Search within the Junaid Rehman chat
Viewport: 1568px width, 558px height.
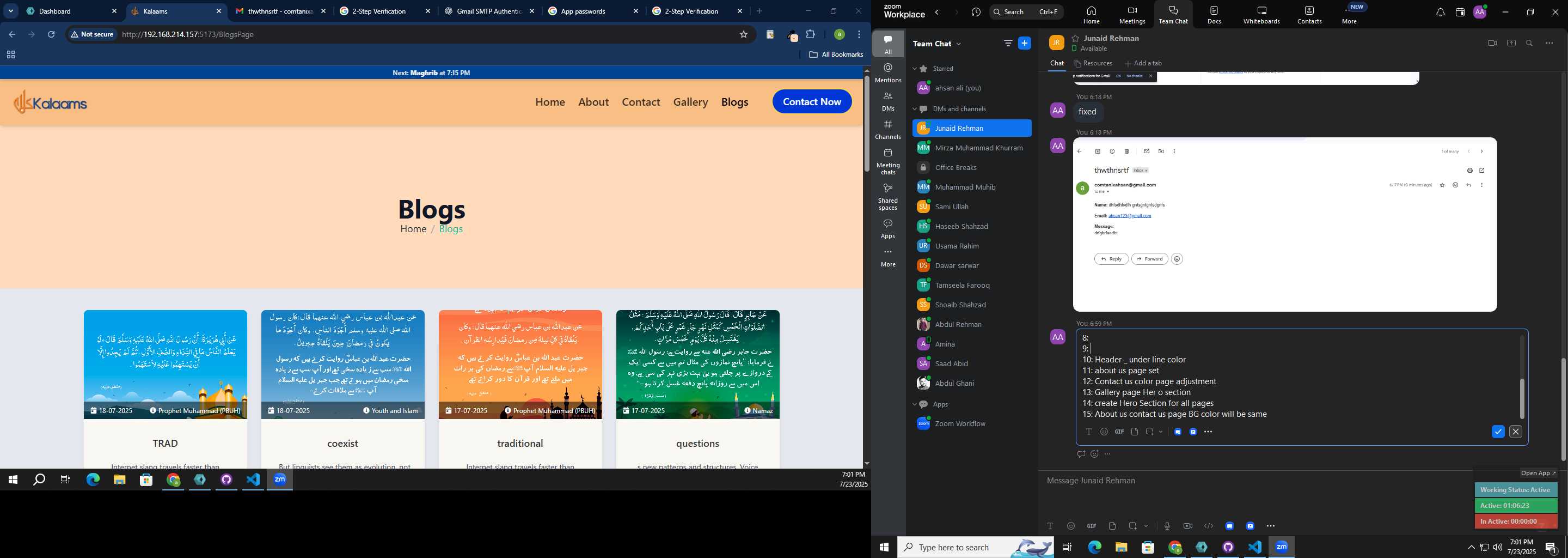pyautogui.click(x=1530, y=43)
